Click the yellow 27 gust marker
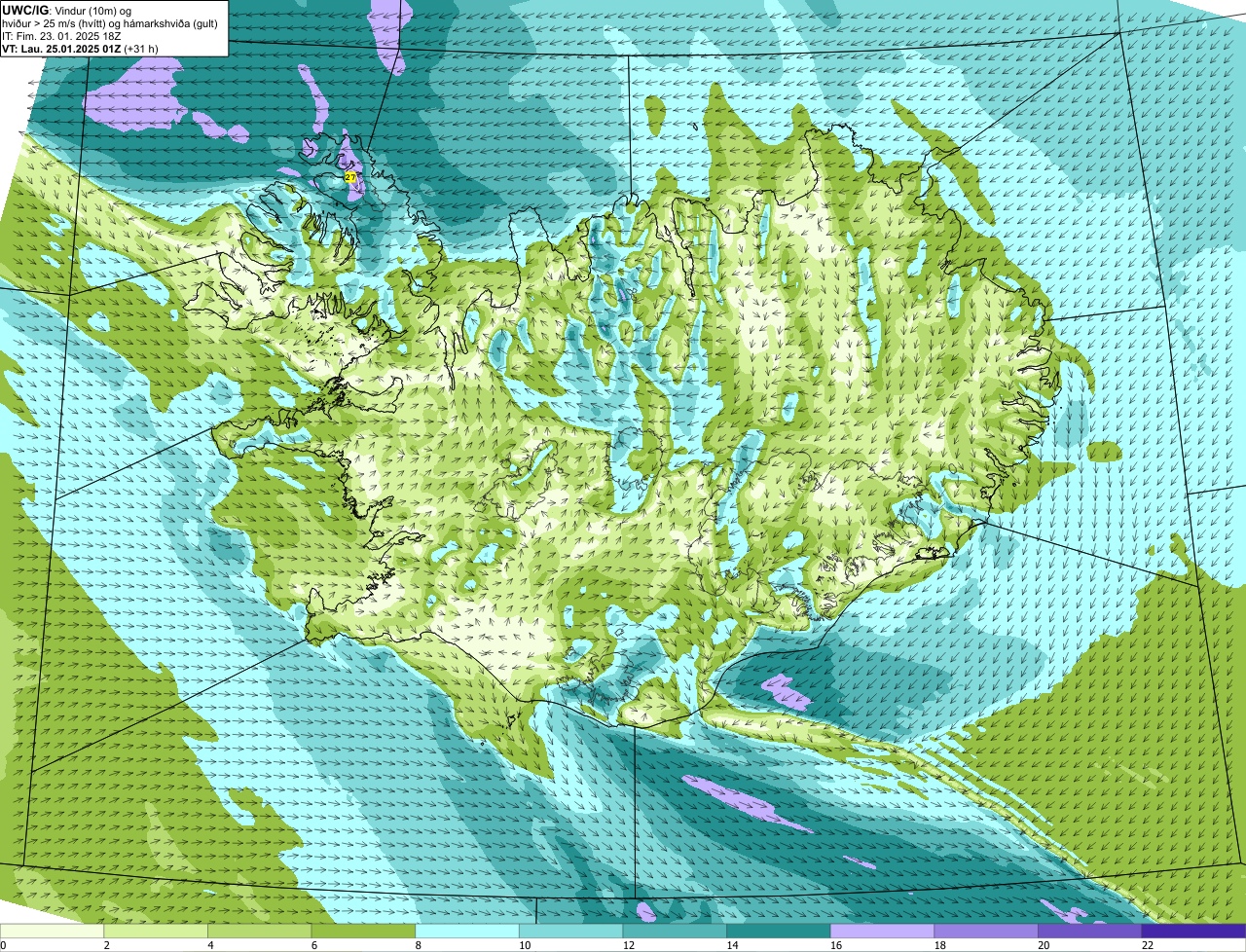The width and height of the screenshot is (1246, 952). tap(350, 177)
